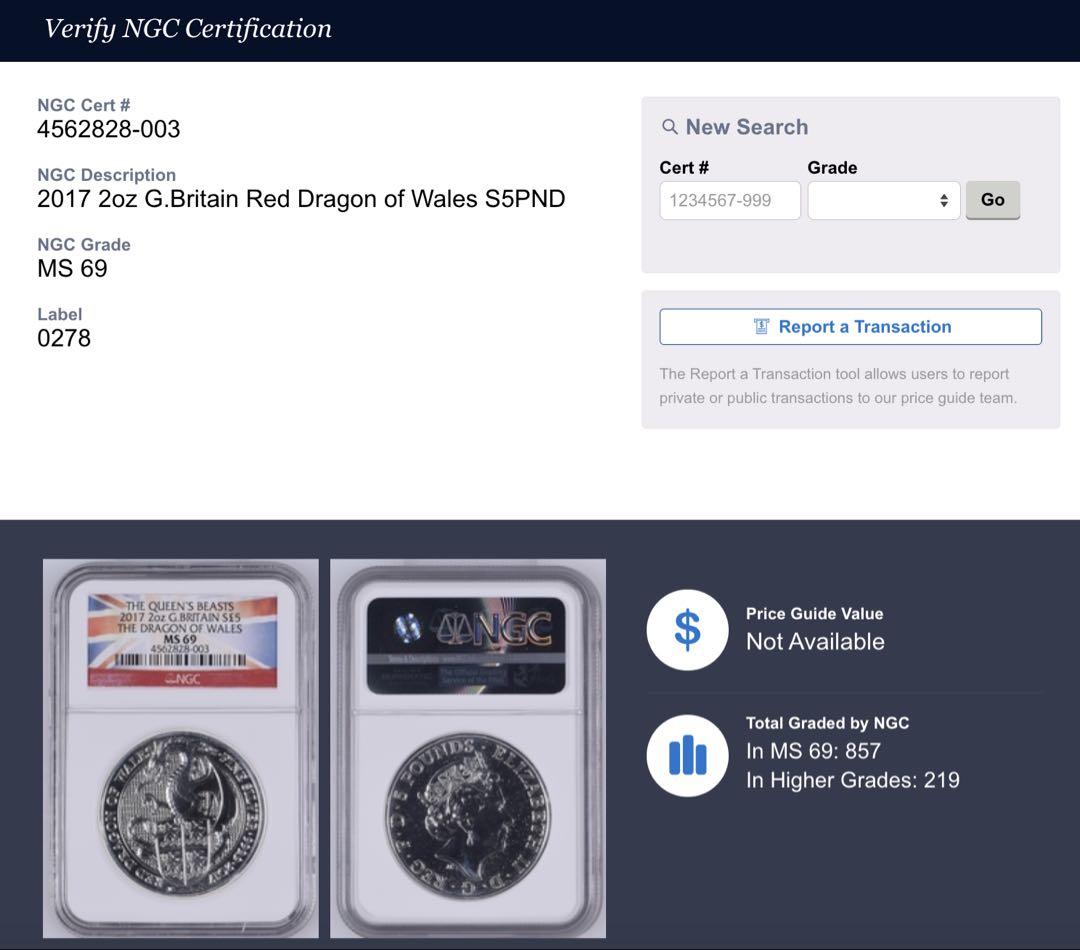Focus the Cert # input field
The height and width of the screenshot is (950, 1080).
pyautogui.click(x=730, y=200)
